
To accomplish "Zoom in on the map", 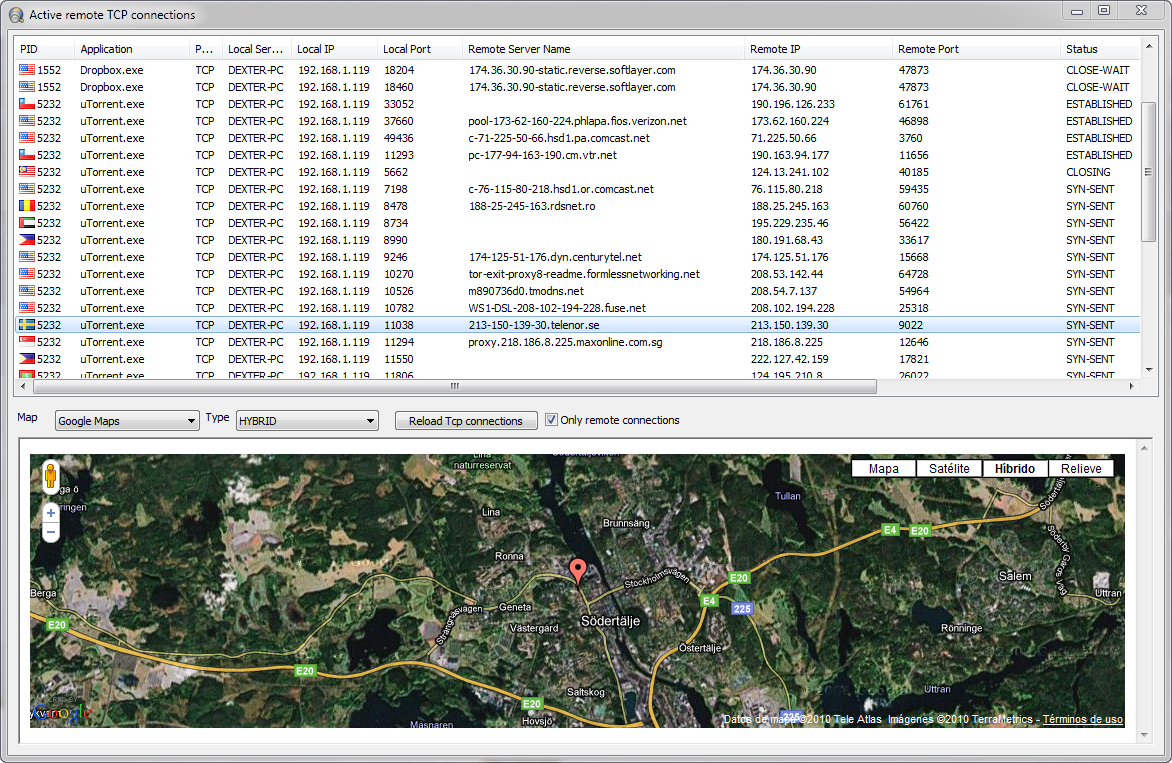I will click(x=51, y=513).
